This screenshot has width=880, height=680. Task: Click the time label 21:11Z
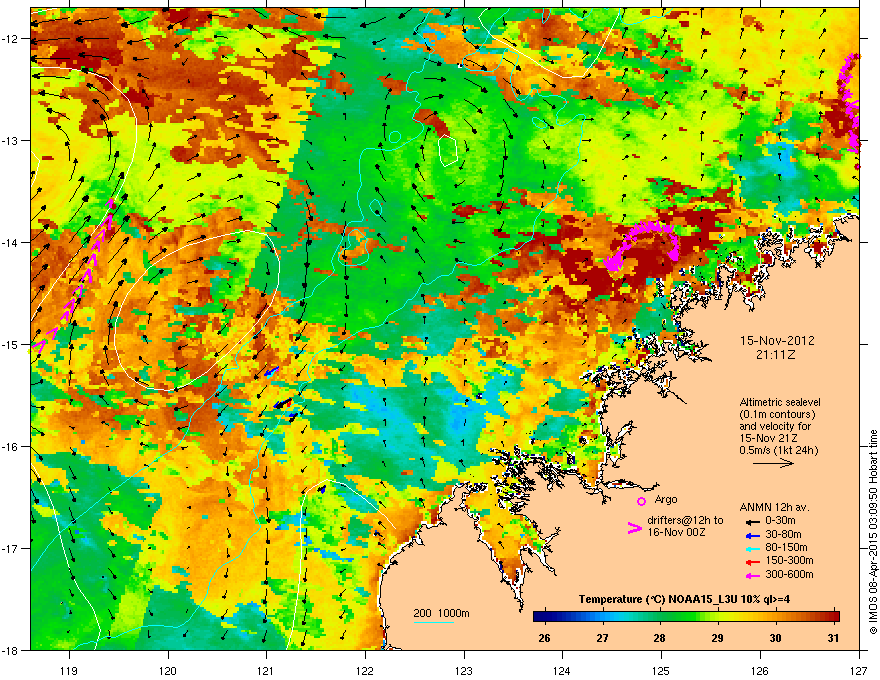(x=776, y=355)
